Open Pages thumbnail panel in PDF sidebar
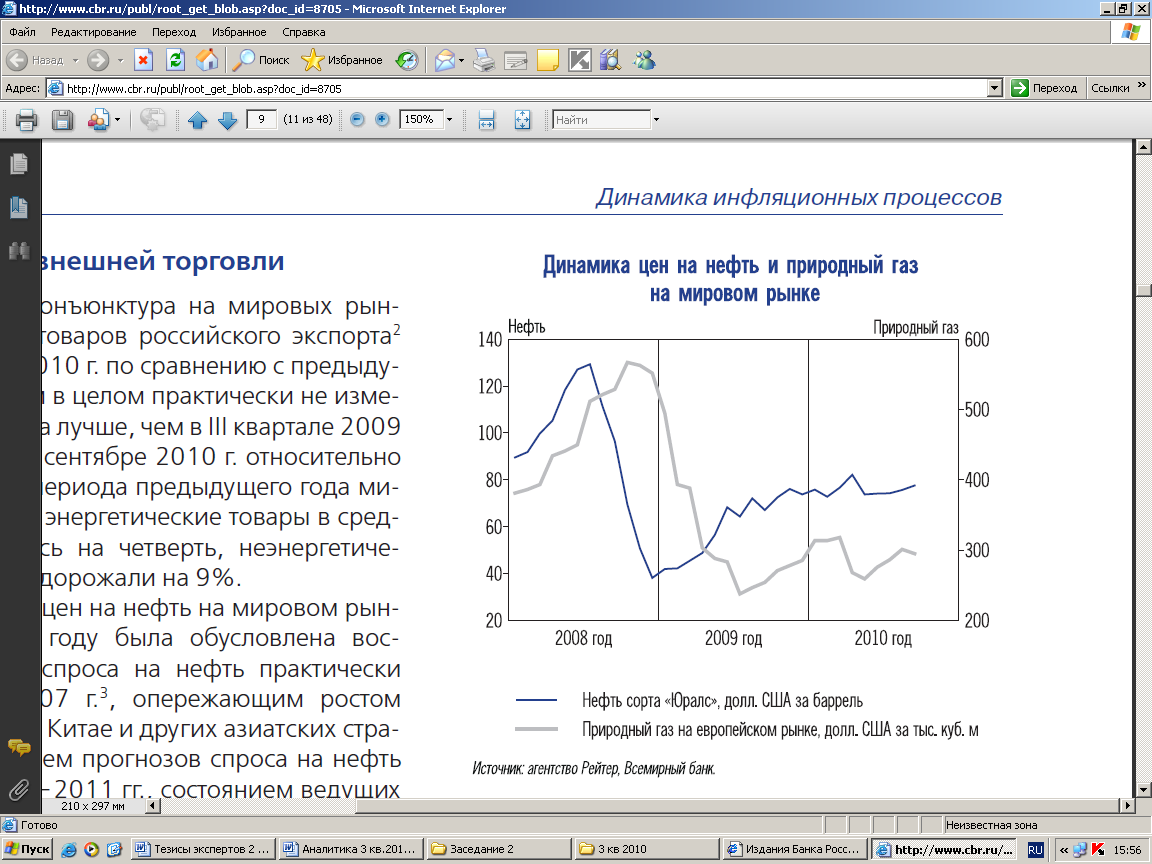 [19, 164]
